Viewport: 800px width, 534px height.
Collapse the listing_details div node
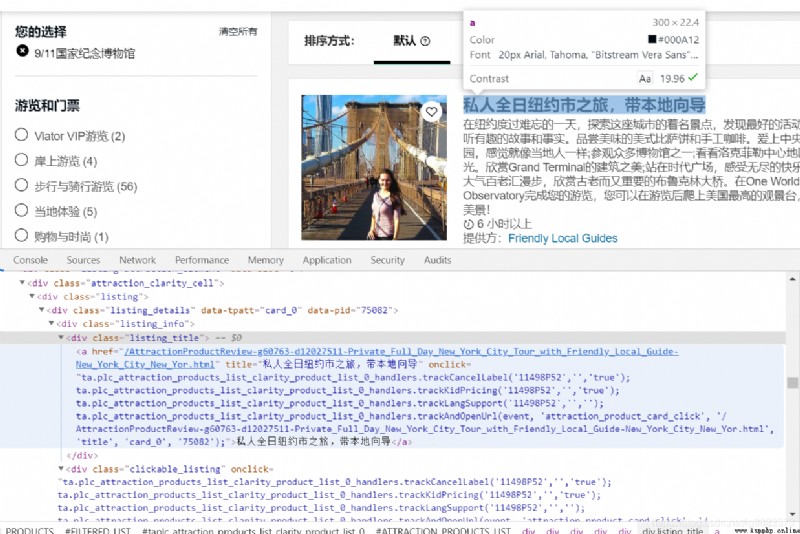pyautogui.click(x=41, y=310)
